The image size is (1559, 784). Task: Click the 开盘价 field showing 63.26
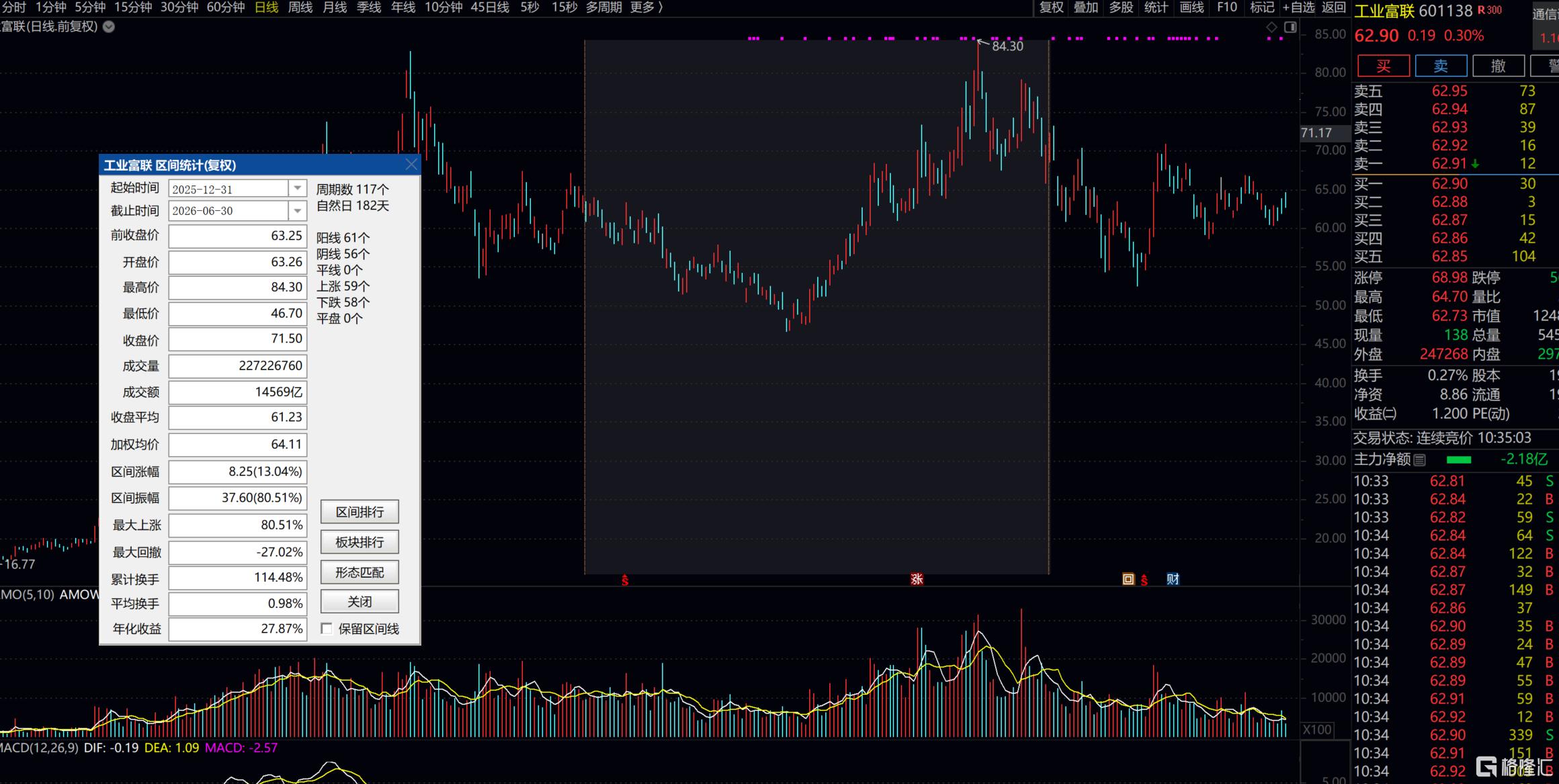click(238, 263)
